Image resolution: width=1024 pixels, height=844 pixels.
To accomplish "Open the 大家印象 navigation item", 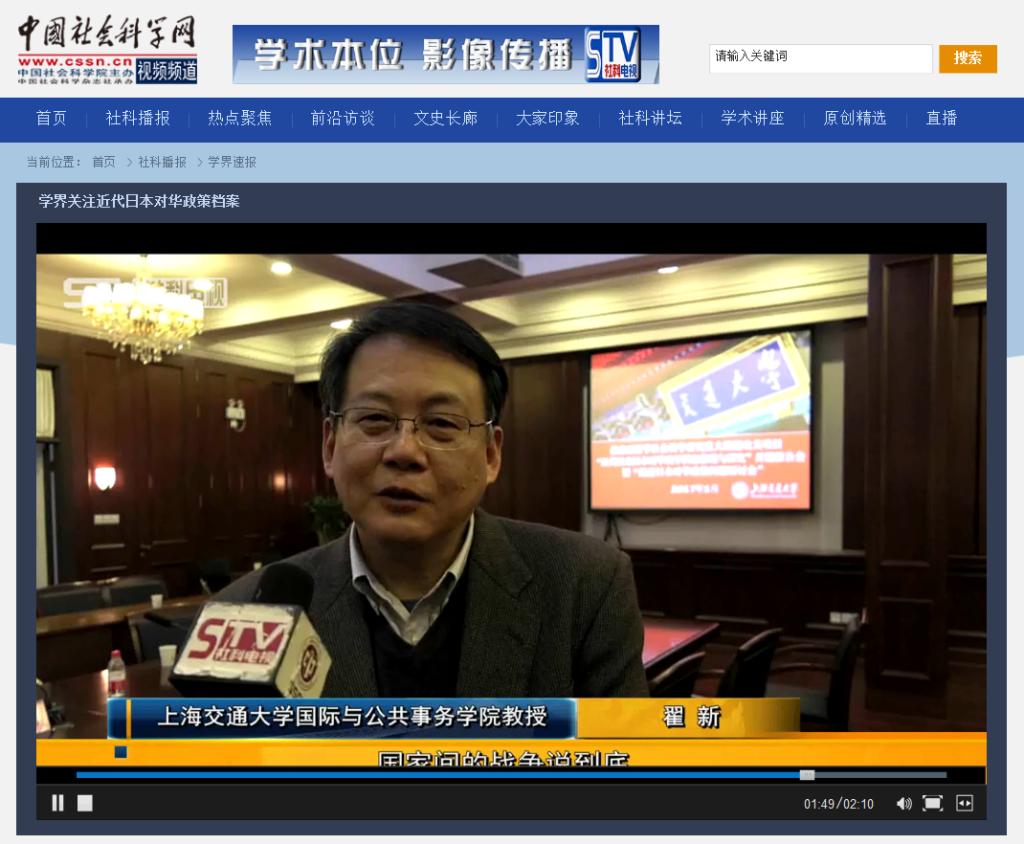I will [x=547, y=118].
